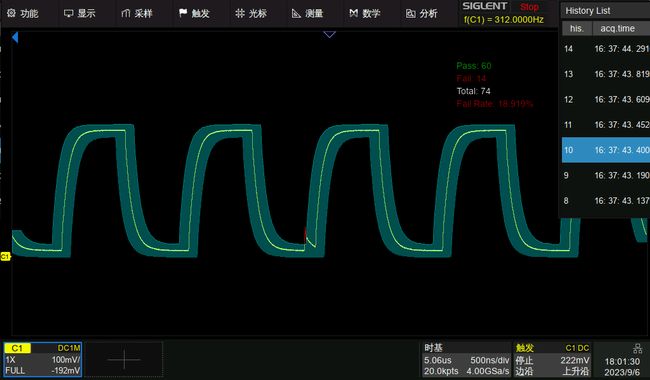The image size is (650, 380).
Task: Click the f(C1) = 312.0000Hz frequency readout
Action: pyautogui.click(x=504, y=19)
